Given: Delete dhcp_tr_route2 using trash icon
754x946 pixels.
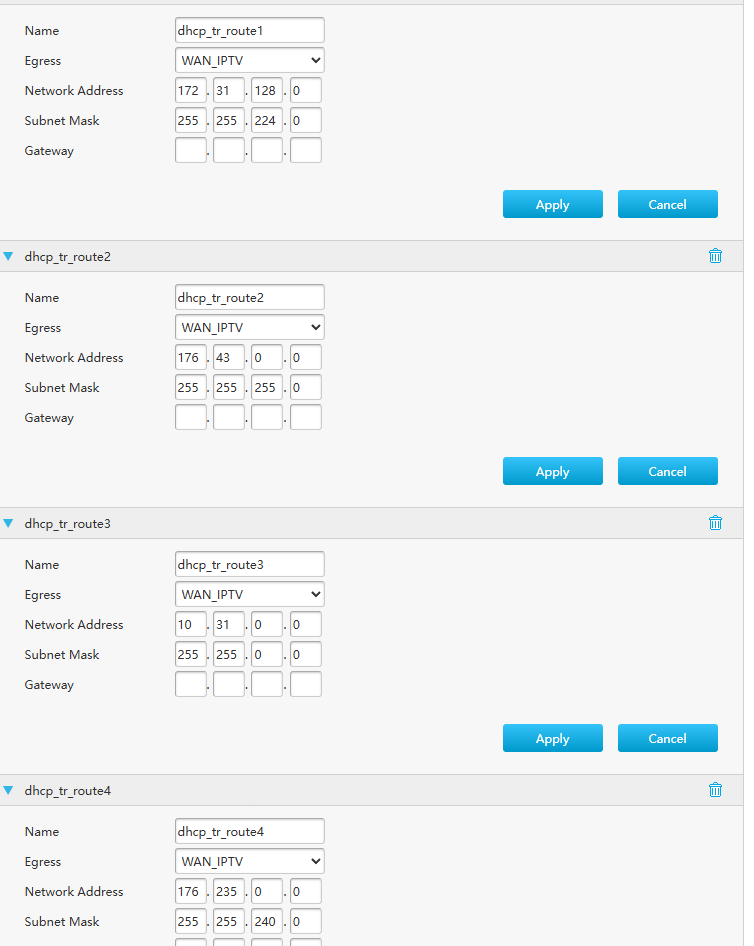Looking at the screenshot, I should point(715,256).
